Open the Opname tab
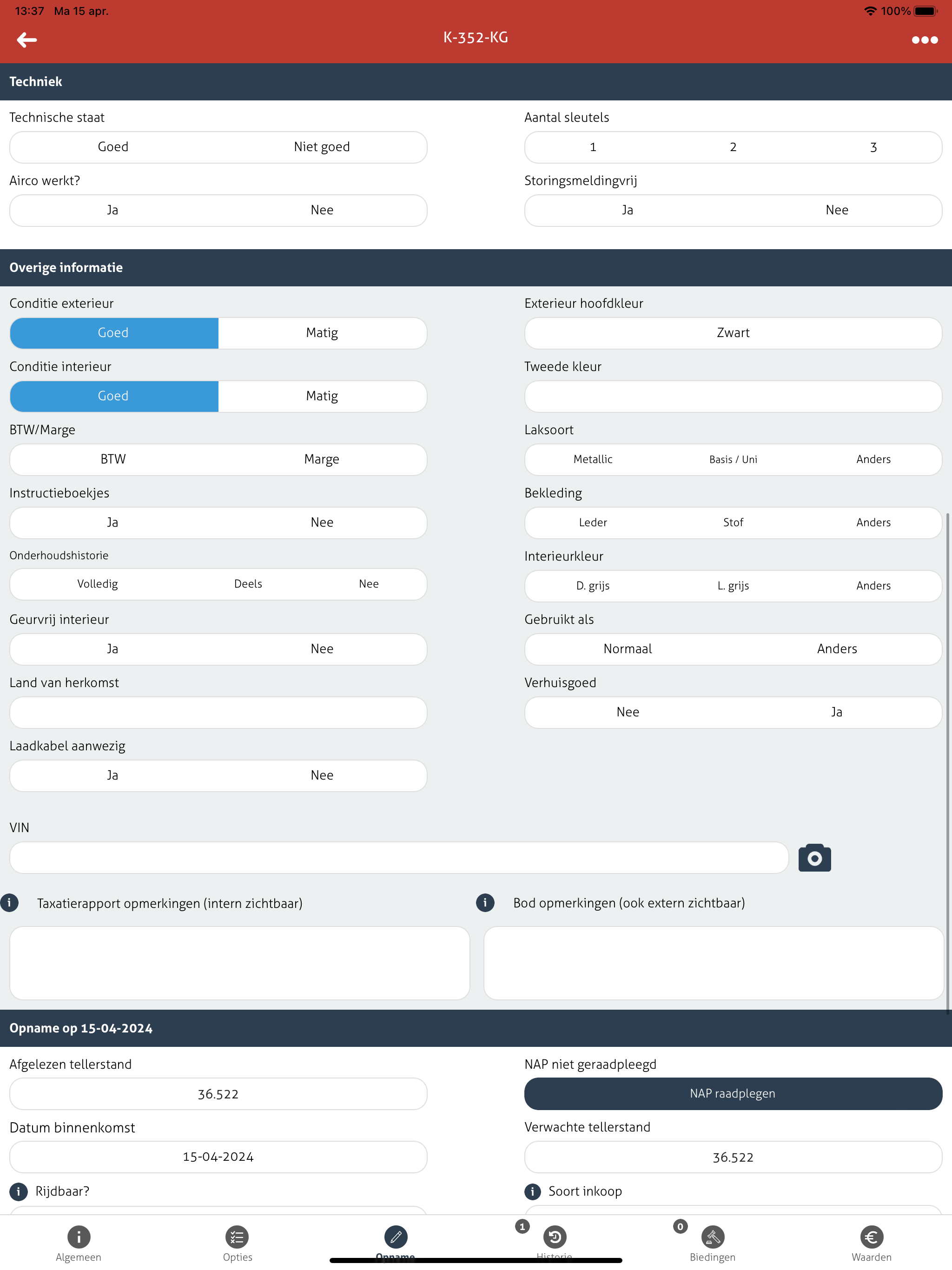The height and width of the screenshot is (1270, 952). [396, 1243]
